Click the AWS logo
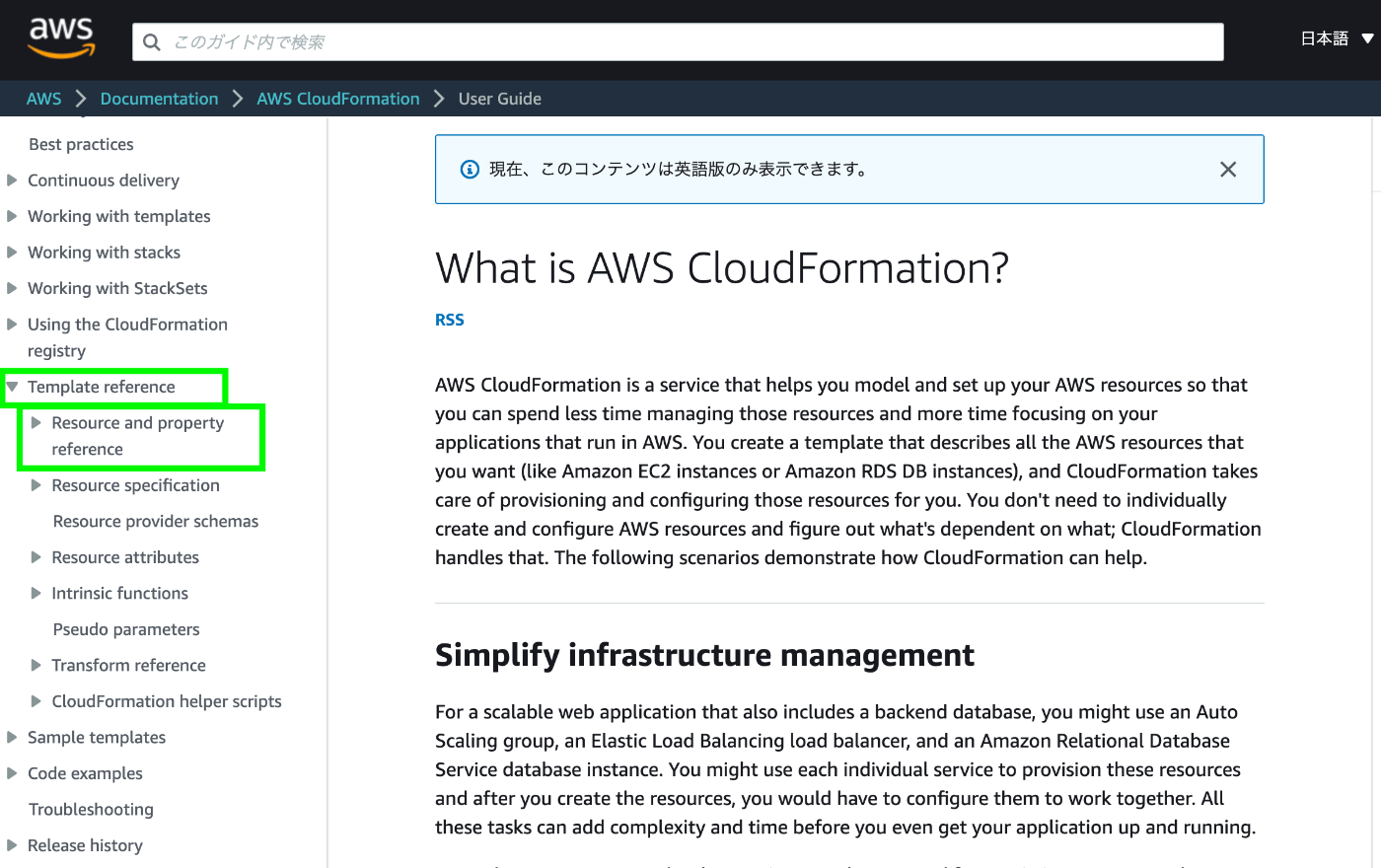Image resolution: width=1381 pixels, height=868 pixels. coord(61,38)
